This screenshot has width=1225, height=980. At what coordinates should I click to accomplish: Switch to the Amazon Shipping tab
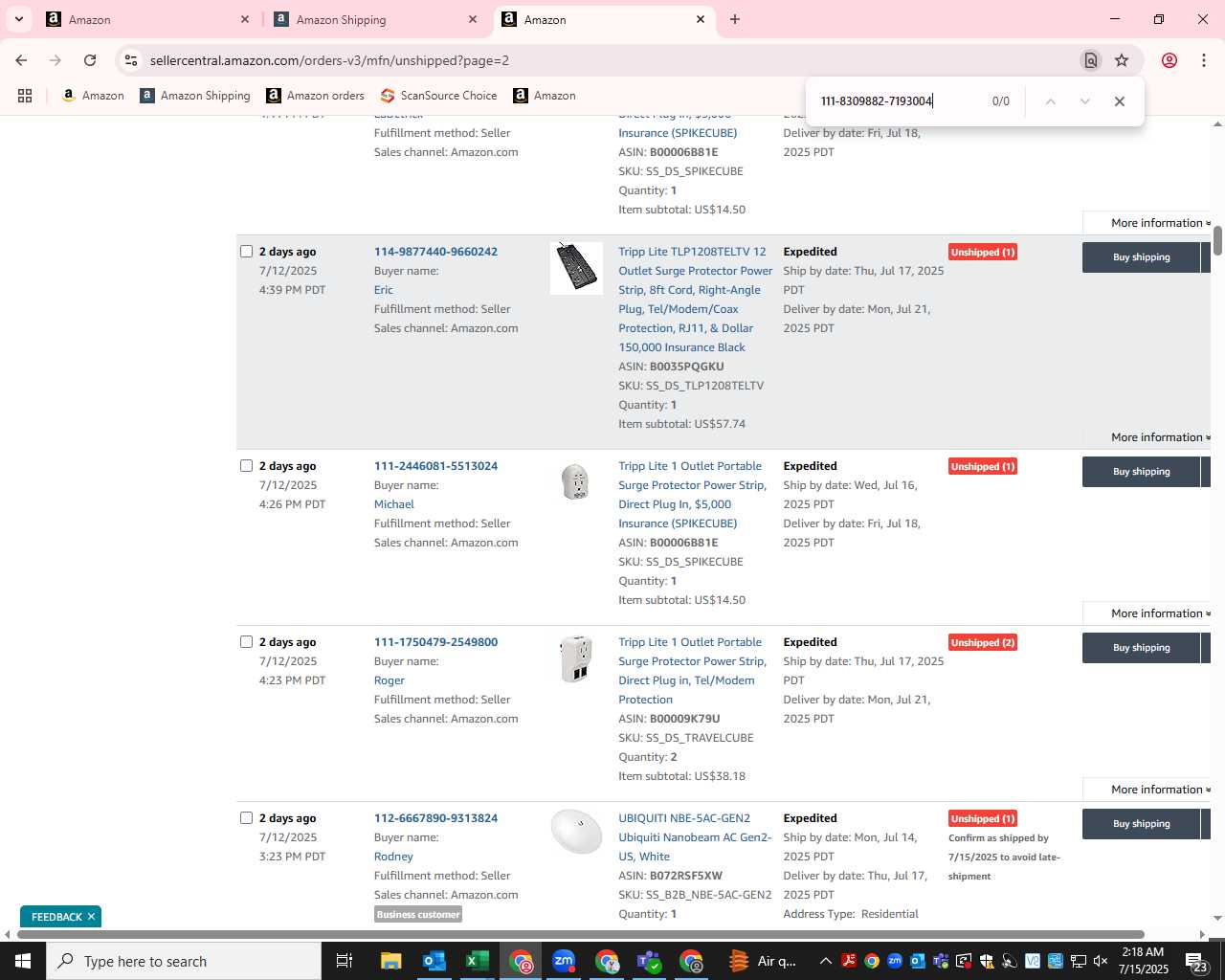[374, 19]
